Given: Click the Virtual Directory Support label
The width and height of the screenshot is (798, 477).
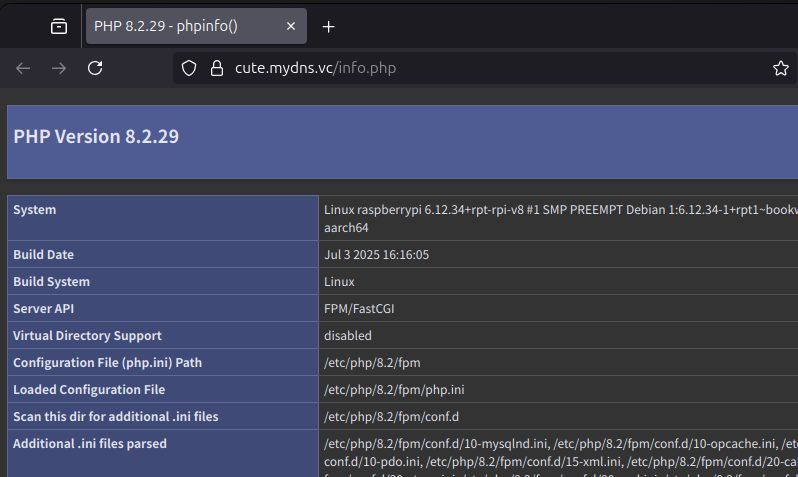Looking at the screenshot, I should pos(87,335).
